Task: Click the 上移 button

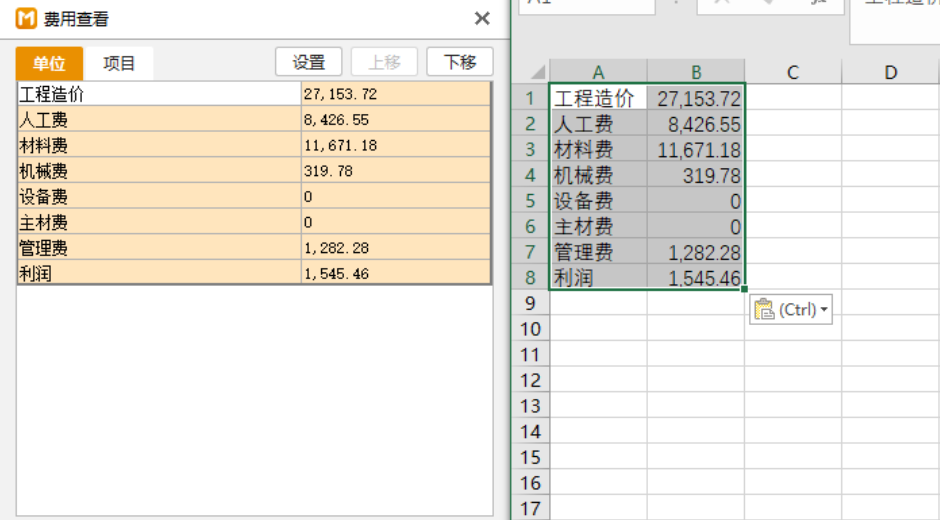Action: 384,62
